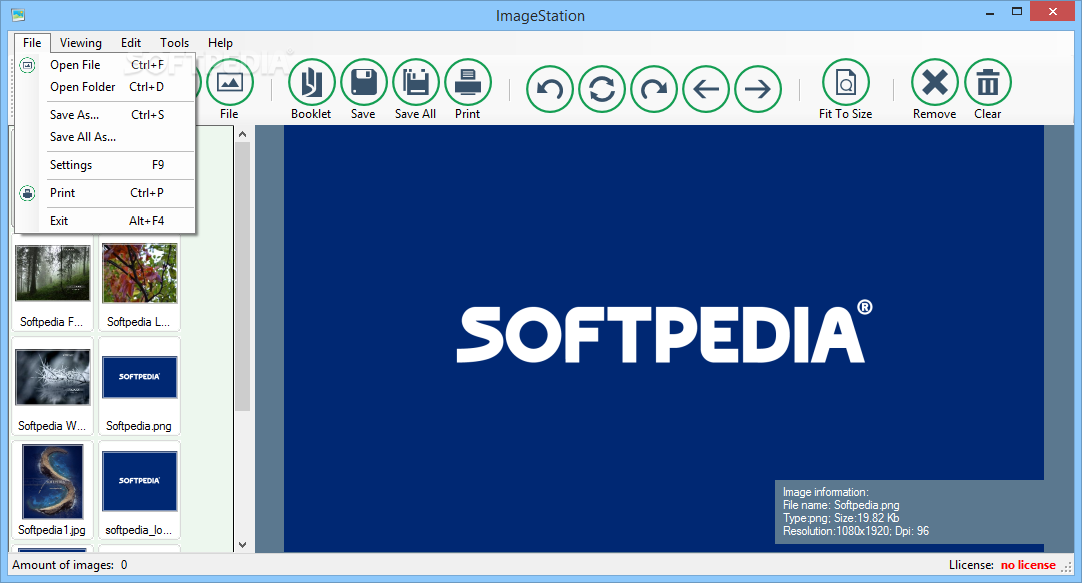The image size is (1082, 583).
Task: Open the File menu
Action: click(32, 43)
